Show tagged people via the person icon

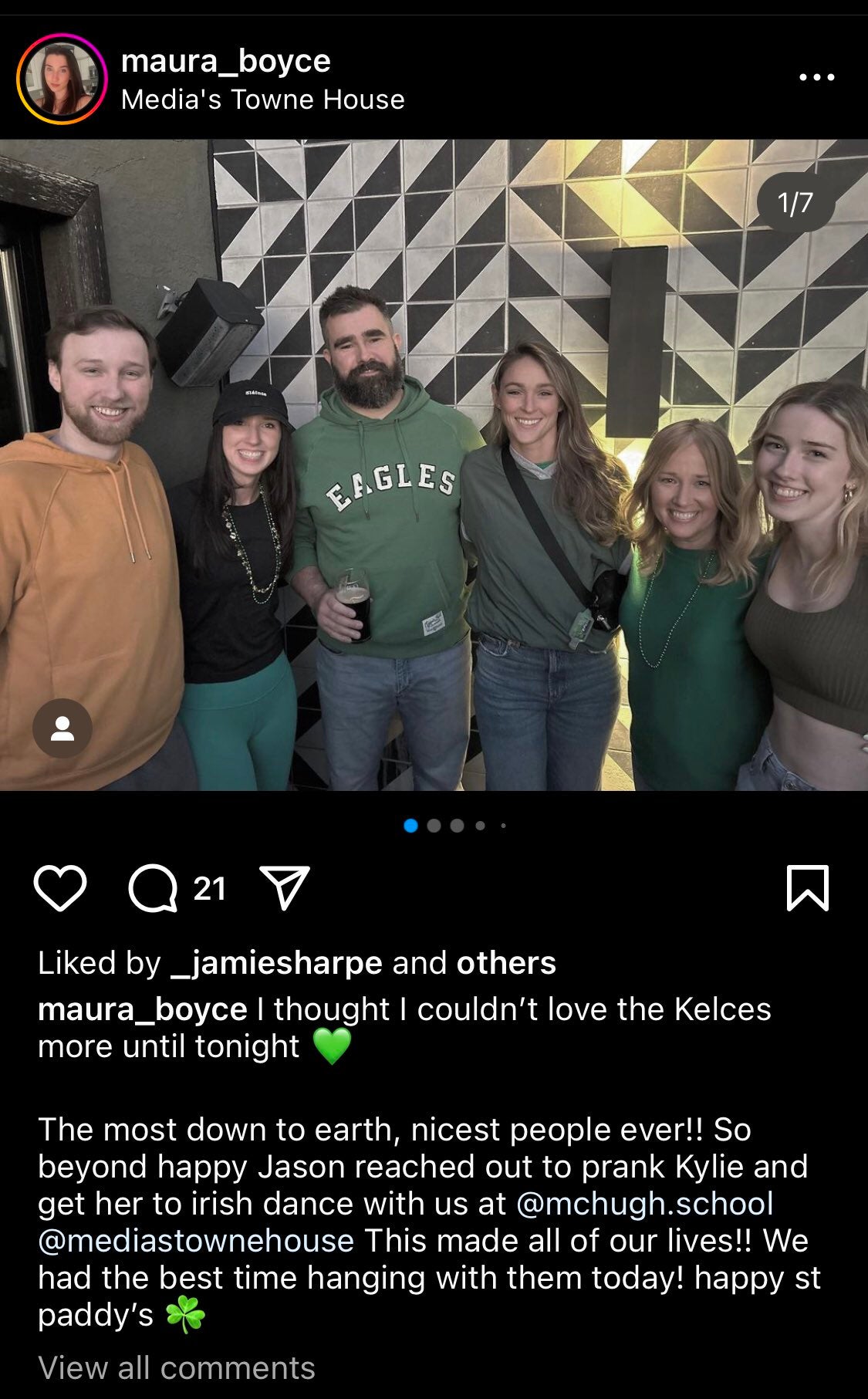coord(62,728)
